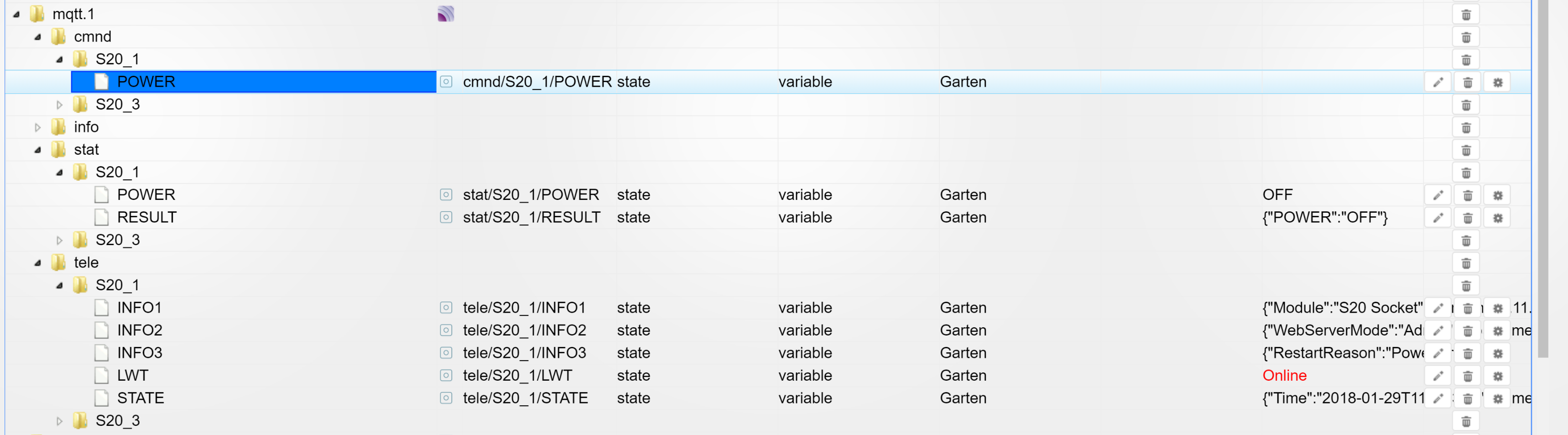Click the mqtt.1 adapter icon

point(446,14)
